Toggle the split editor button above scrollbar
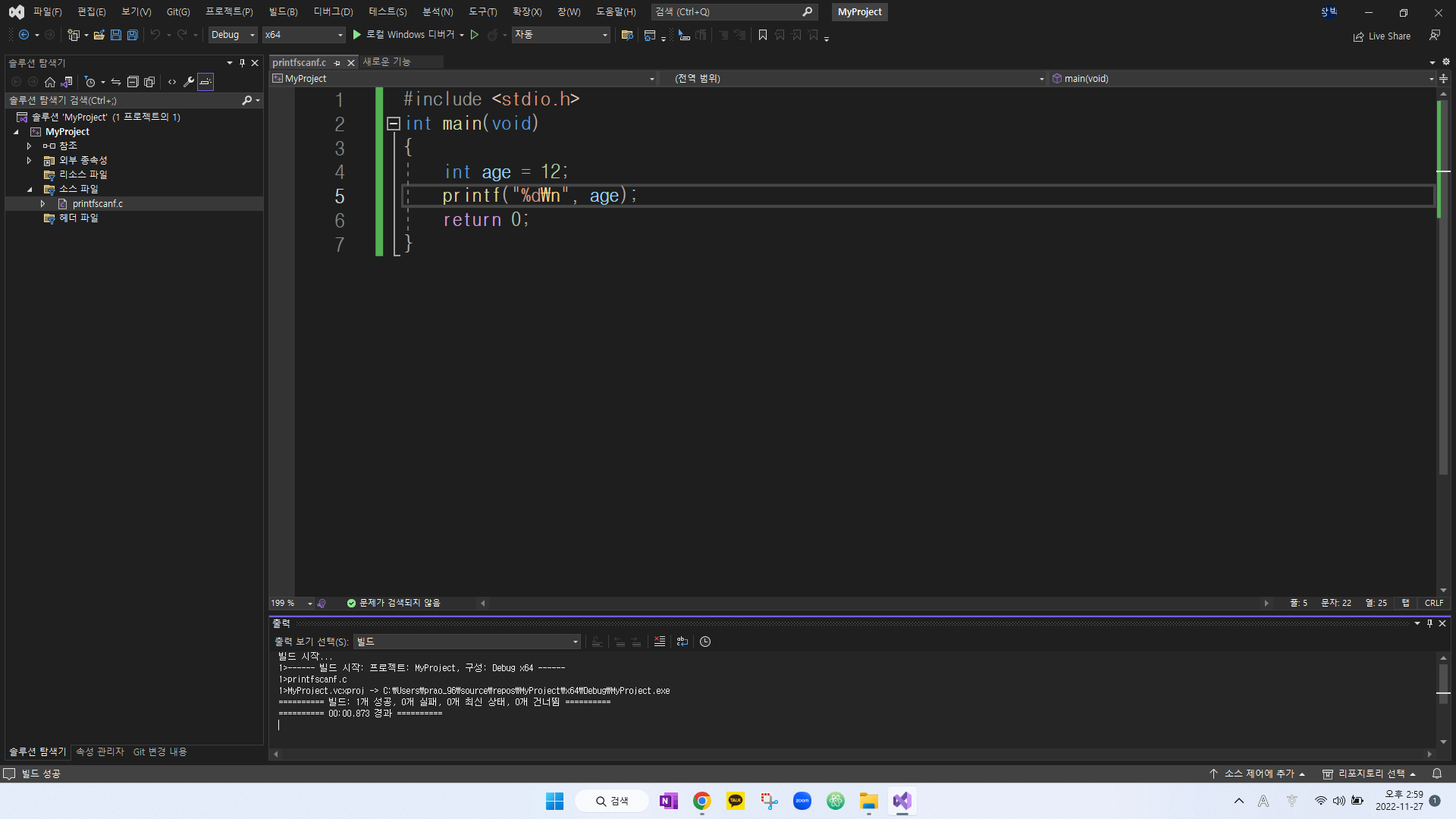Viewport: 1456px width, 819px height. 1443,79
